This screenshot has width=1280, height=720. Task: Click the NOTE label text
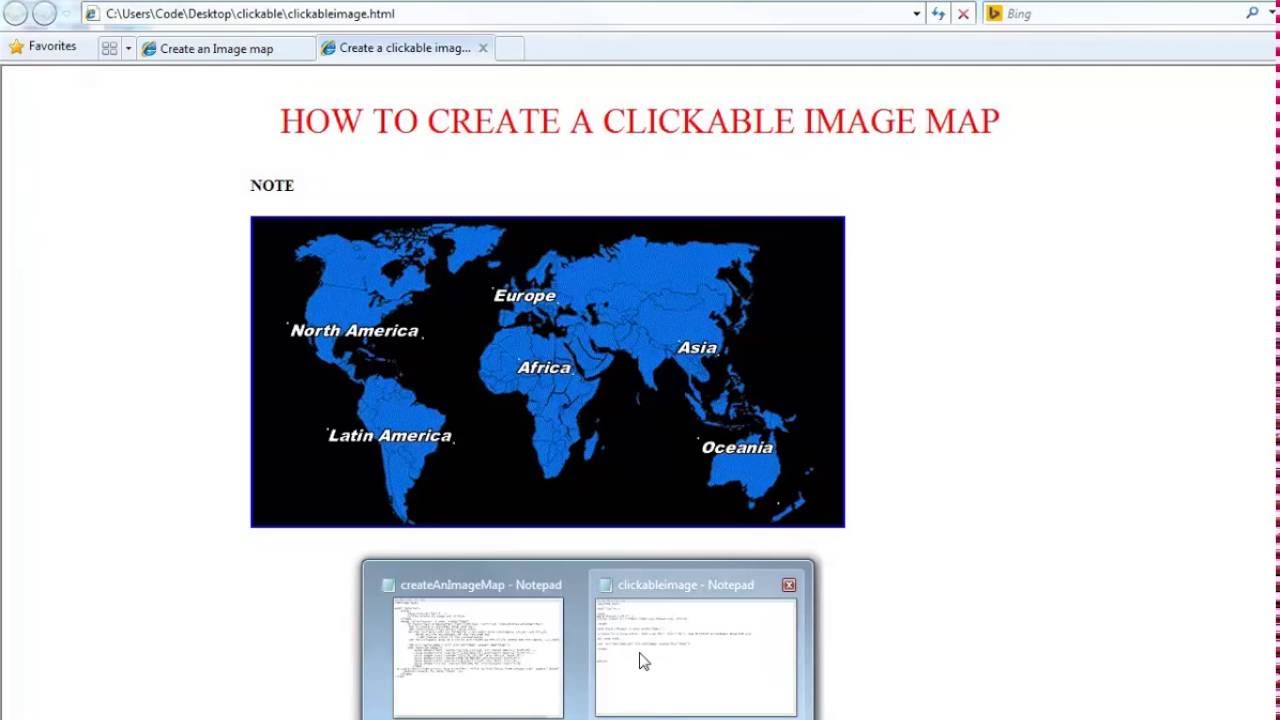pyautogui.click(x=272, y=186)
